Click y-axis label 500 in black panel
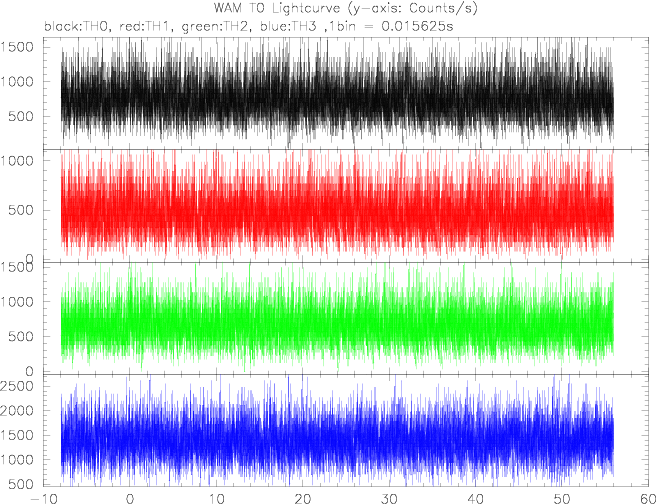 pos(23,116)
